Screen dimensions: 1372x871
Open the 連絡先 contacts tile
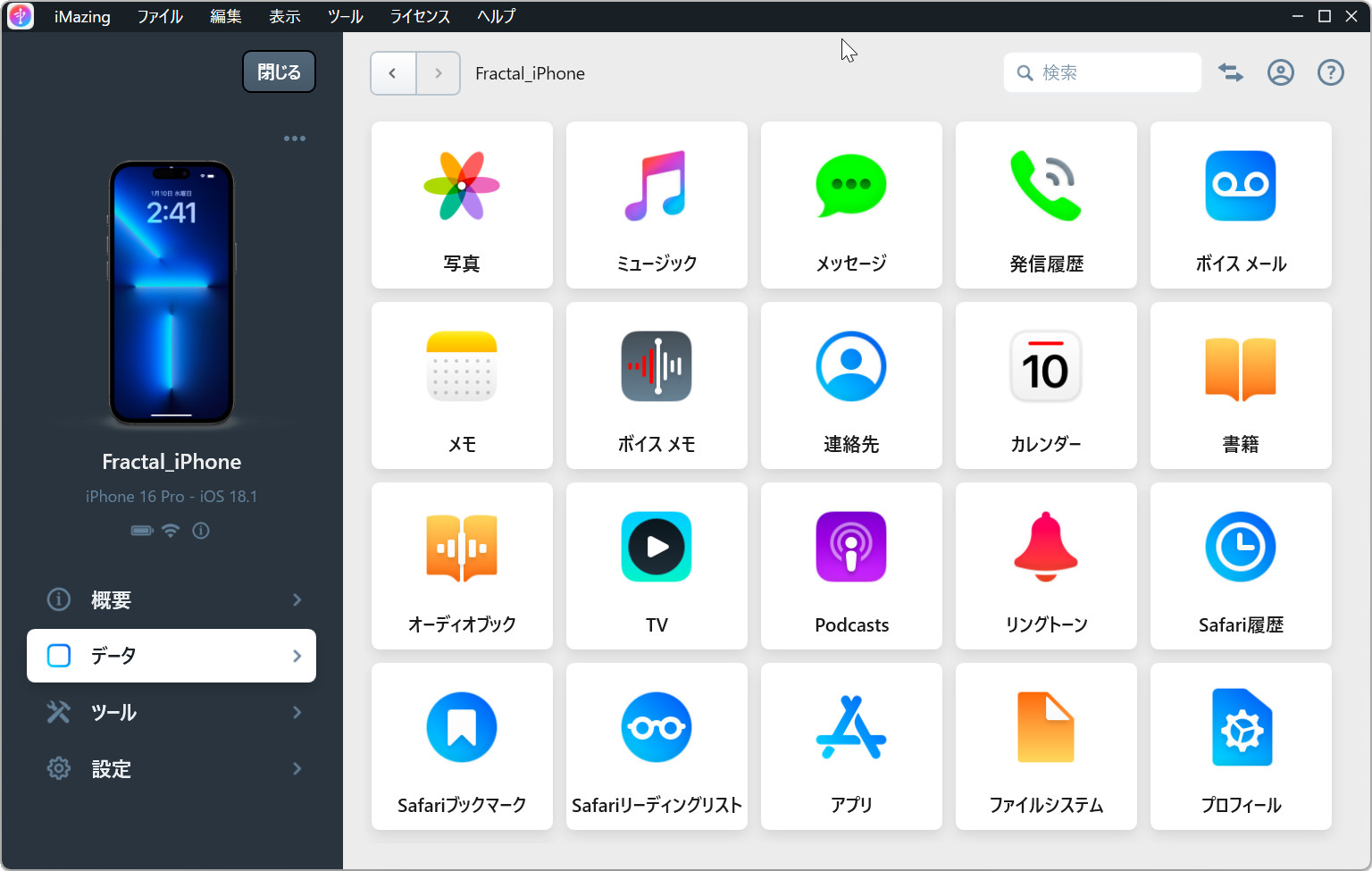coord(851,385)
